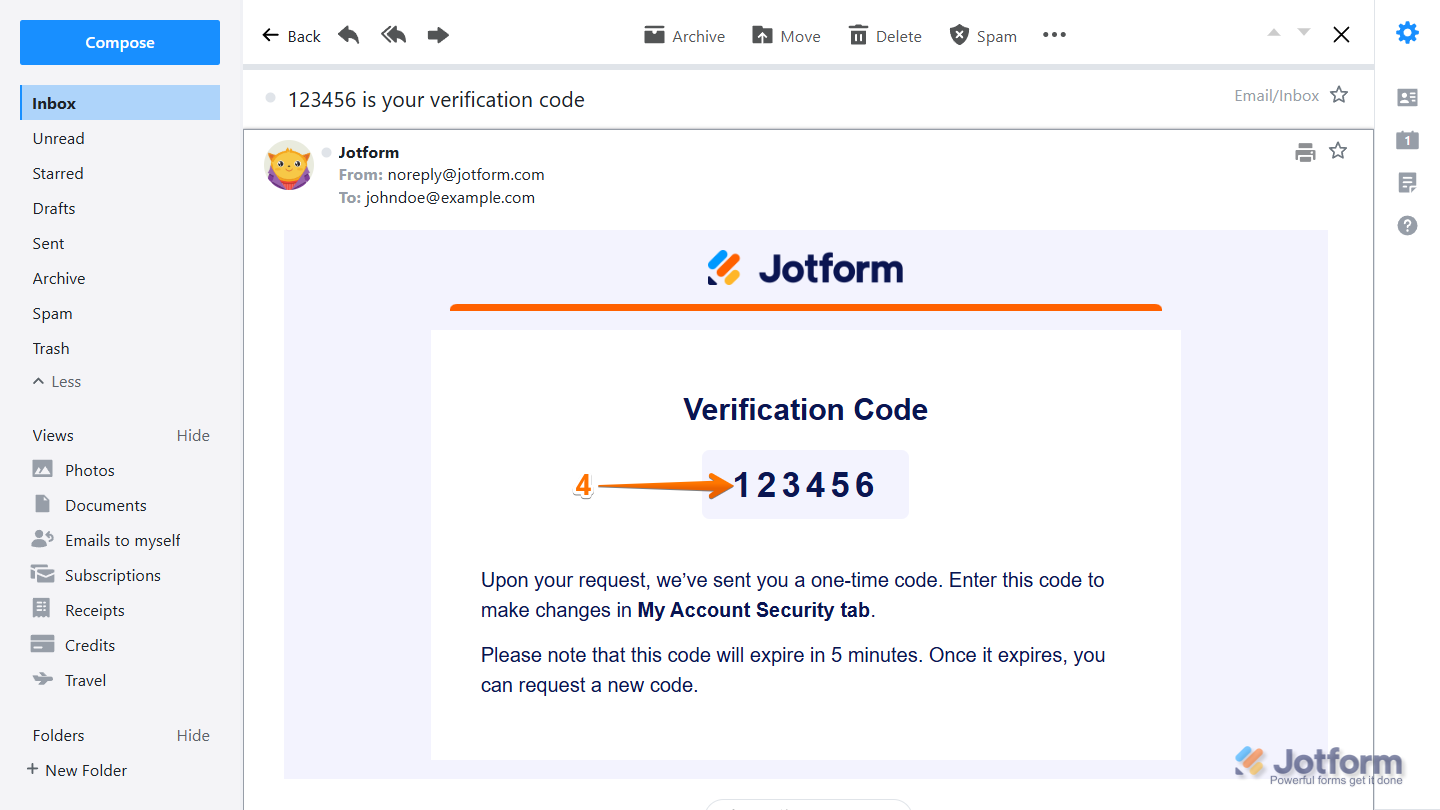The image size is (1440, 810).
Task: Select the unread indicator dot beside the subject
Action: tap(270, 97)
